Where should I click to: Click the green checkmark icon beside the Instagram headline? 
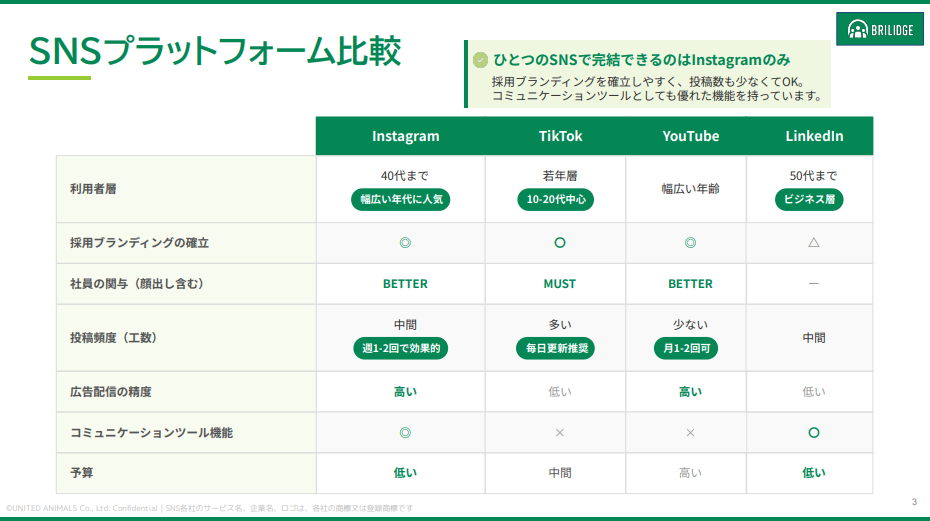[x=480, y=61]
